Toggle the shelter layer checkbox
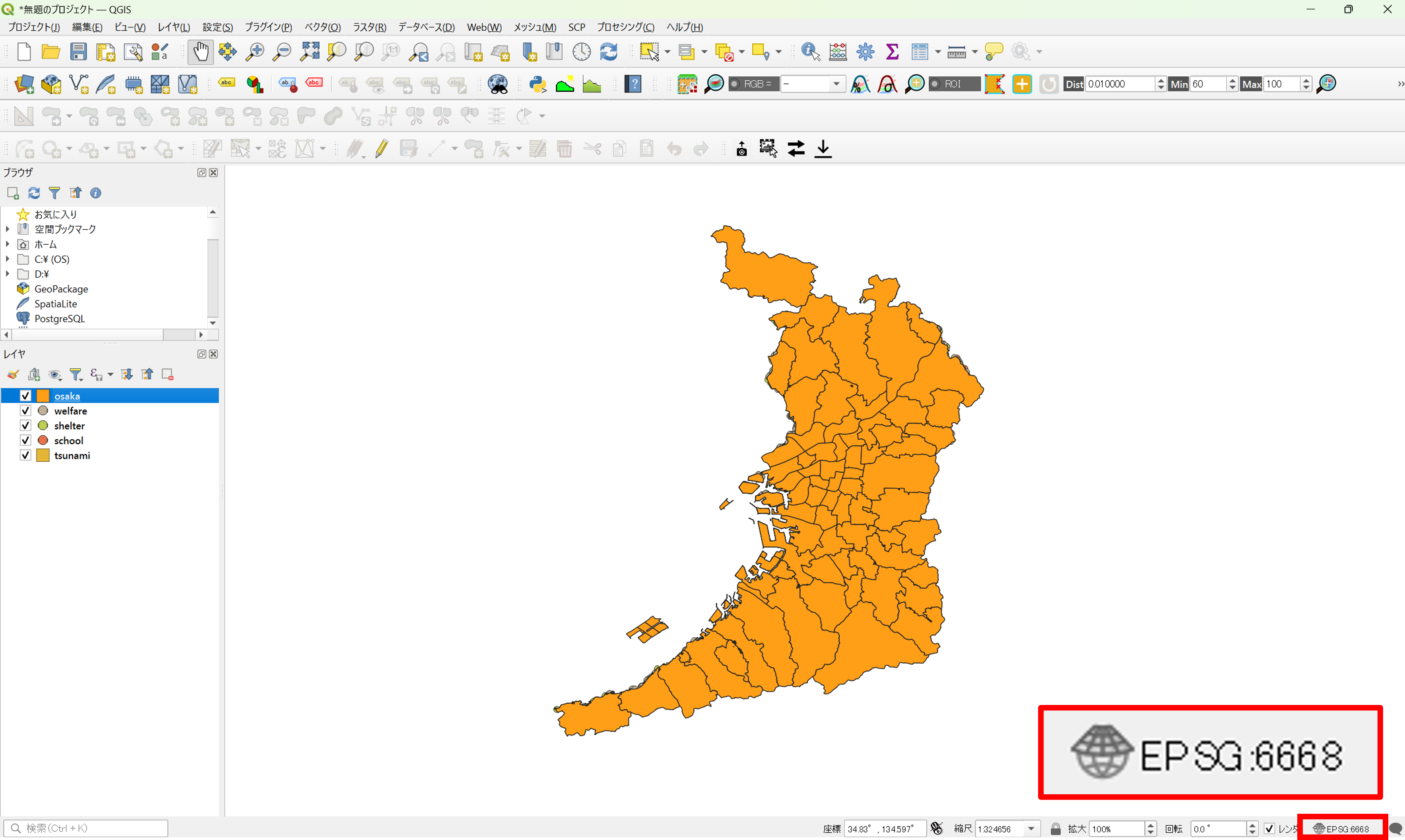The height and width of the screenshot is (840, 1405). coord(25,426)
